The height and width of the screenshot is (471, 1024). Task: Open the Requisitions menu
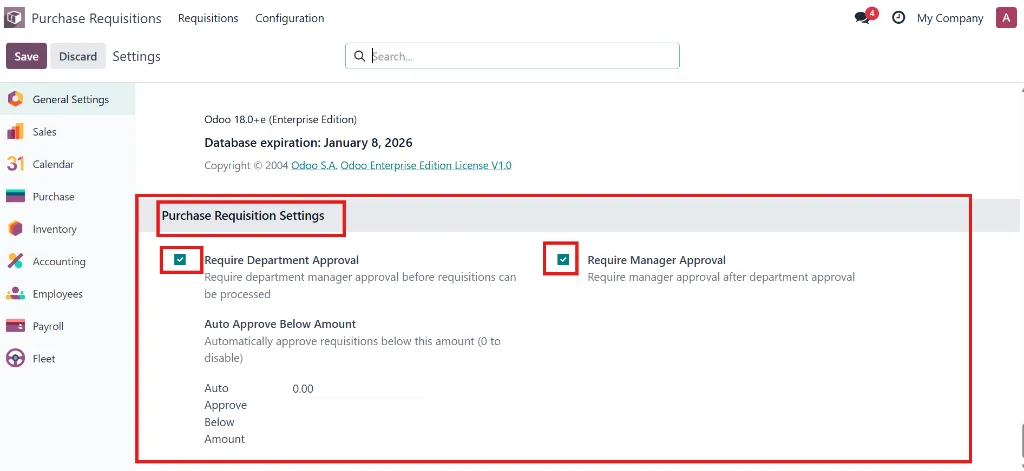pos(208,18)
